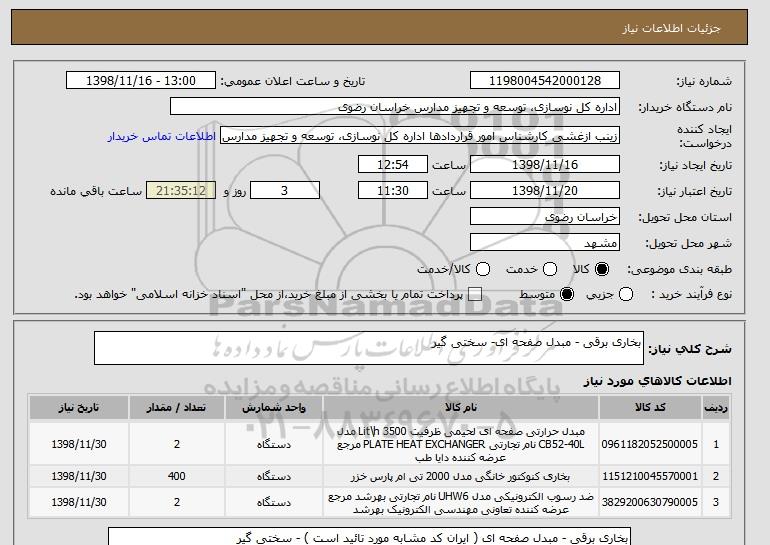The image size is (770, 545).
Task: Select the متوسط purchase type radio
Action: (567, 295)
